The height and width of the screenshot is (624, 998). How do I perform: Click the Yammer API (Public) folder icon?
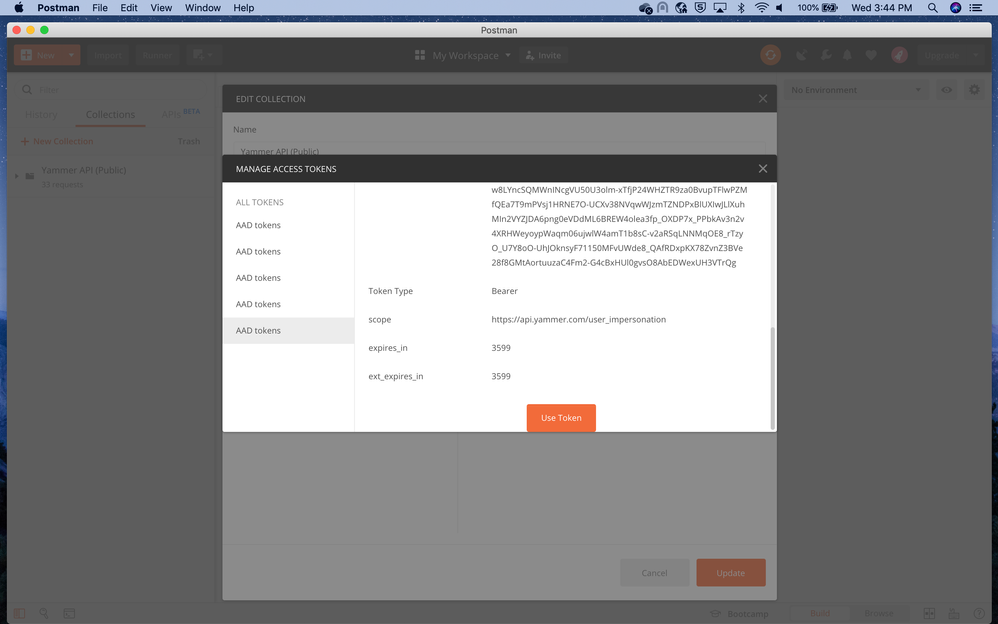coord(30,176)
